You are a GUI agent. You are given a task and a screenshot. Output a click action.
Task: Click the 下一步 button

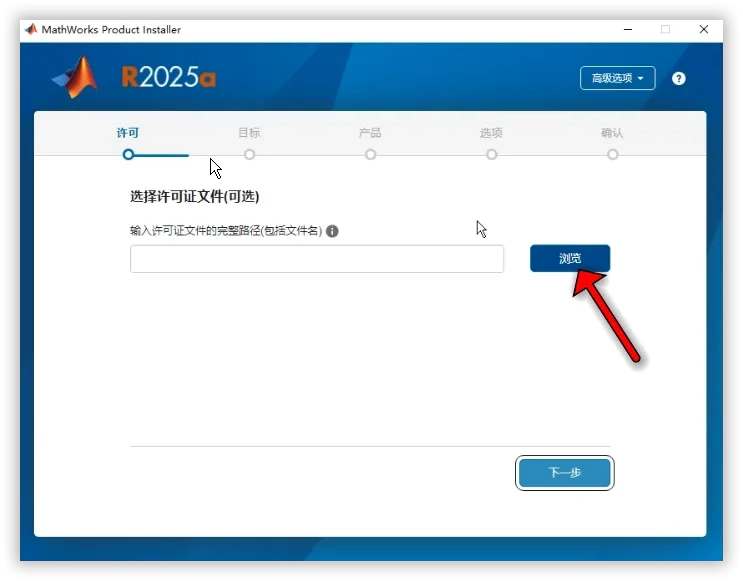point(564,472)
